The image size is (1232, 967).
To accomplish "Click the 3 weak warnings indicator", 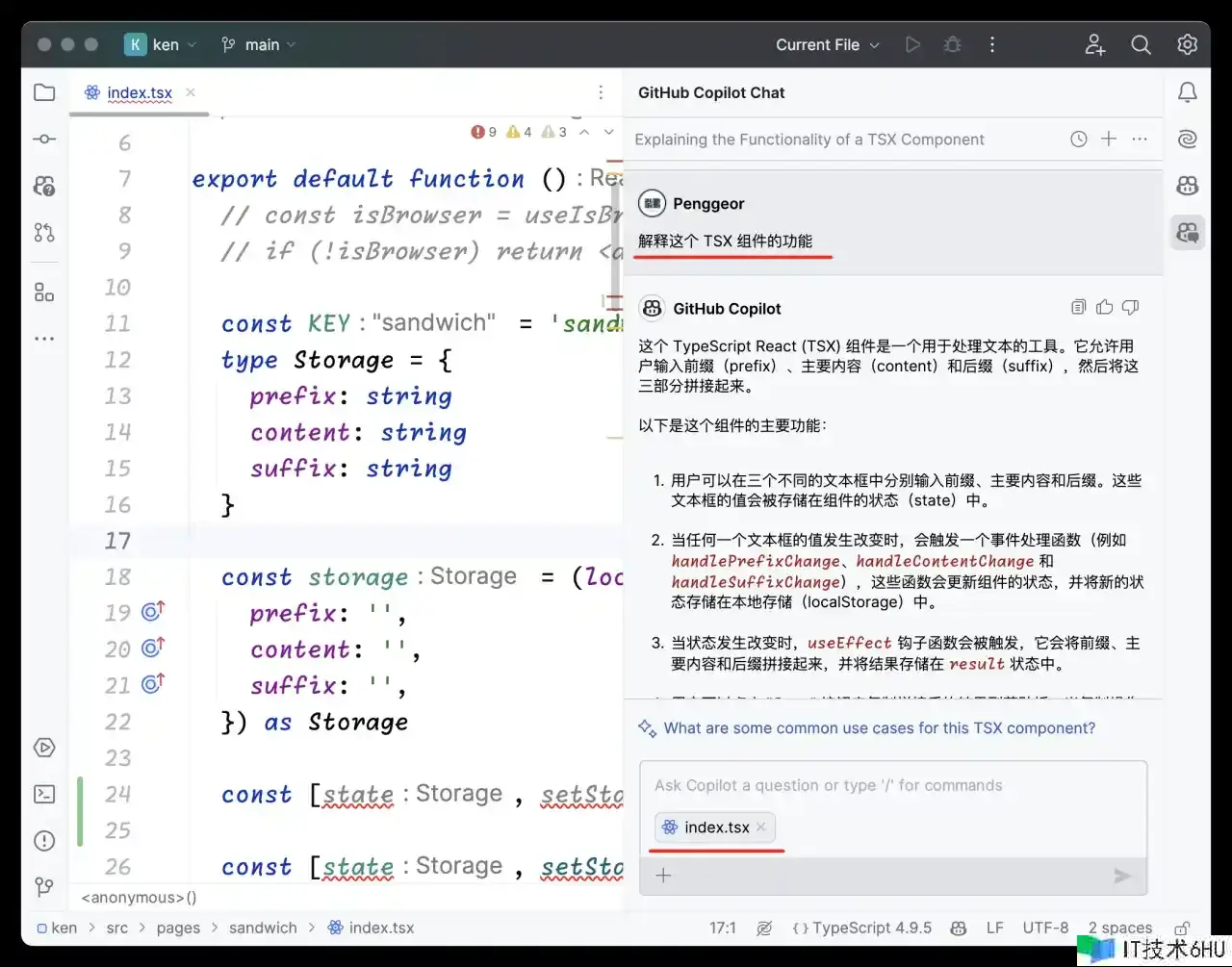I will click(x=554, y=132).
